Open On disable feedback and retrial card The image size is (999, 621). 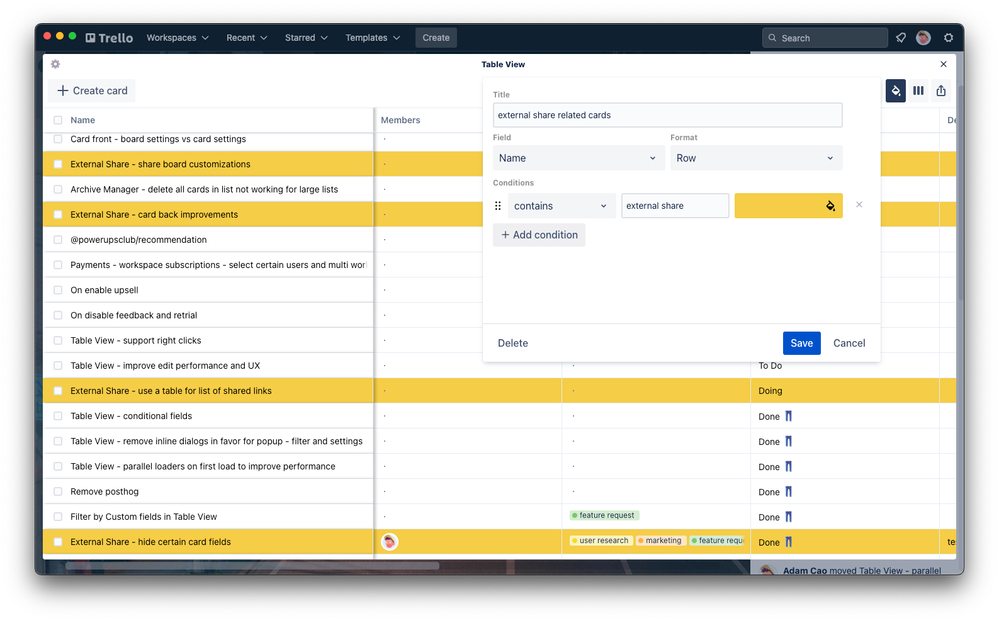134,315
